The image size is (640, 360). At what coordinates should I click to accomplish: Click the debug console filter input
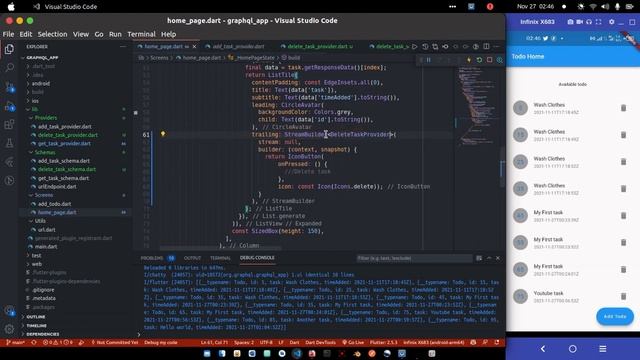(x=414, y=258)
